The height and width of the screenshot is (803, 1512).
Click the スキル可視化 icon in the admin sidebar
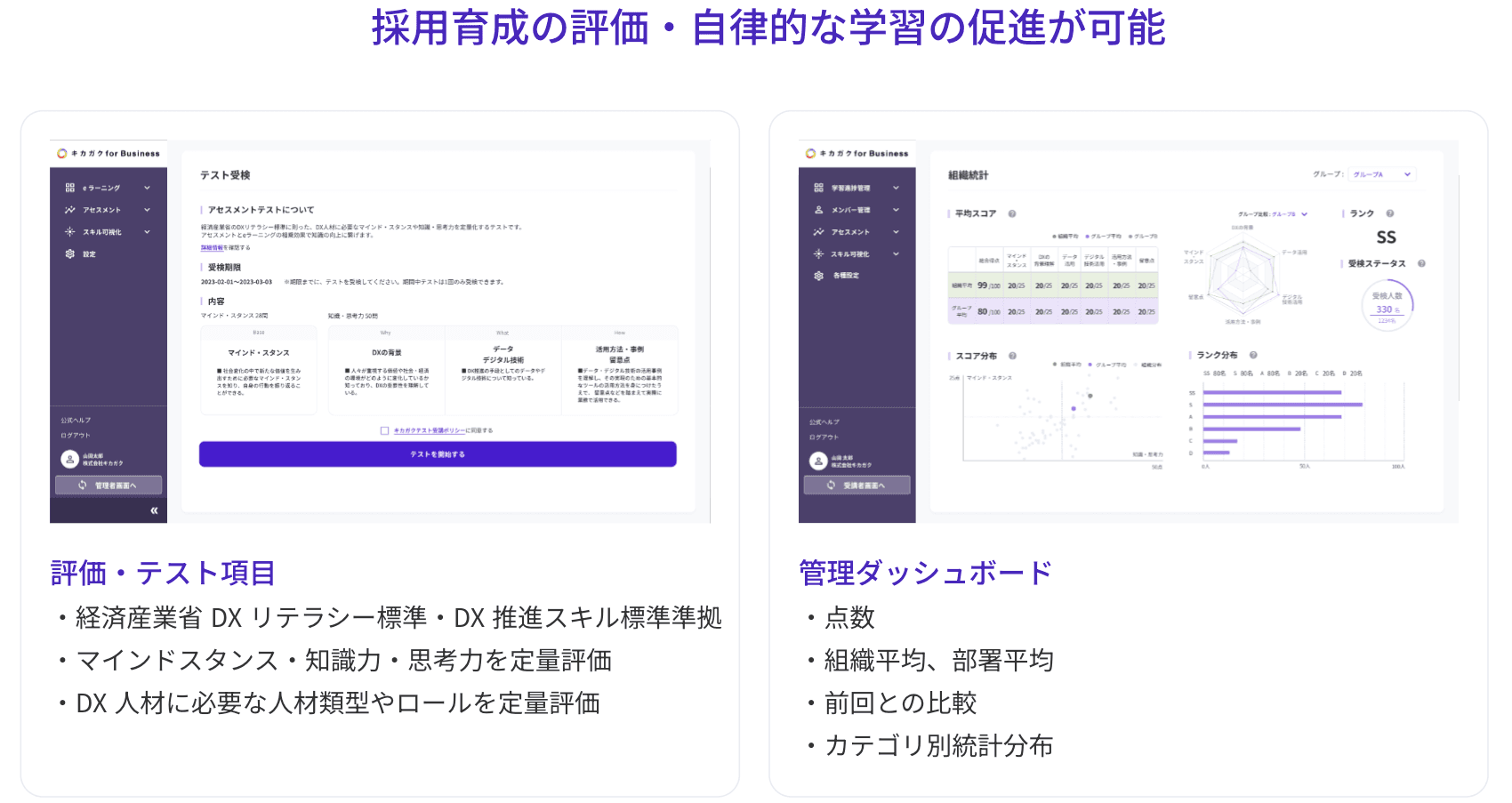tap(818, 253)
